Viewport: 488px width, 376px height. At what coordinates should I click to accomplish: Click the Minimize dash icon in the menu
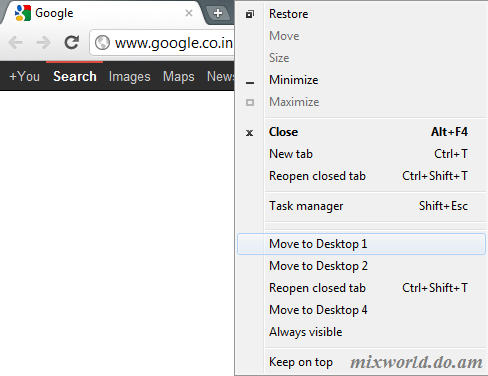(250, 83)
